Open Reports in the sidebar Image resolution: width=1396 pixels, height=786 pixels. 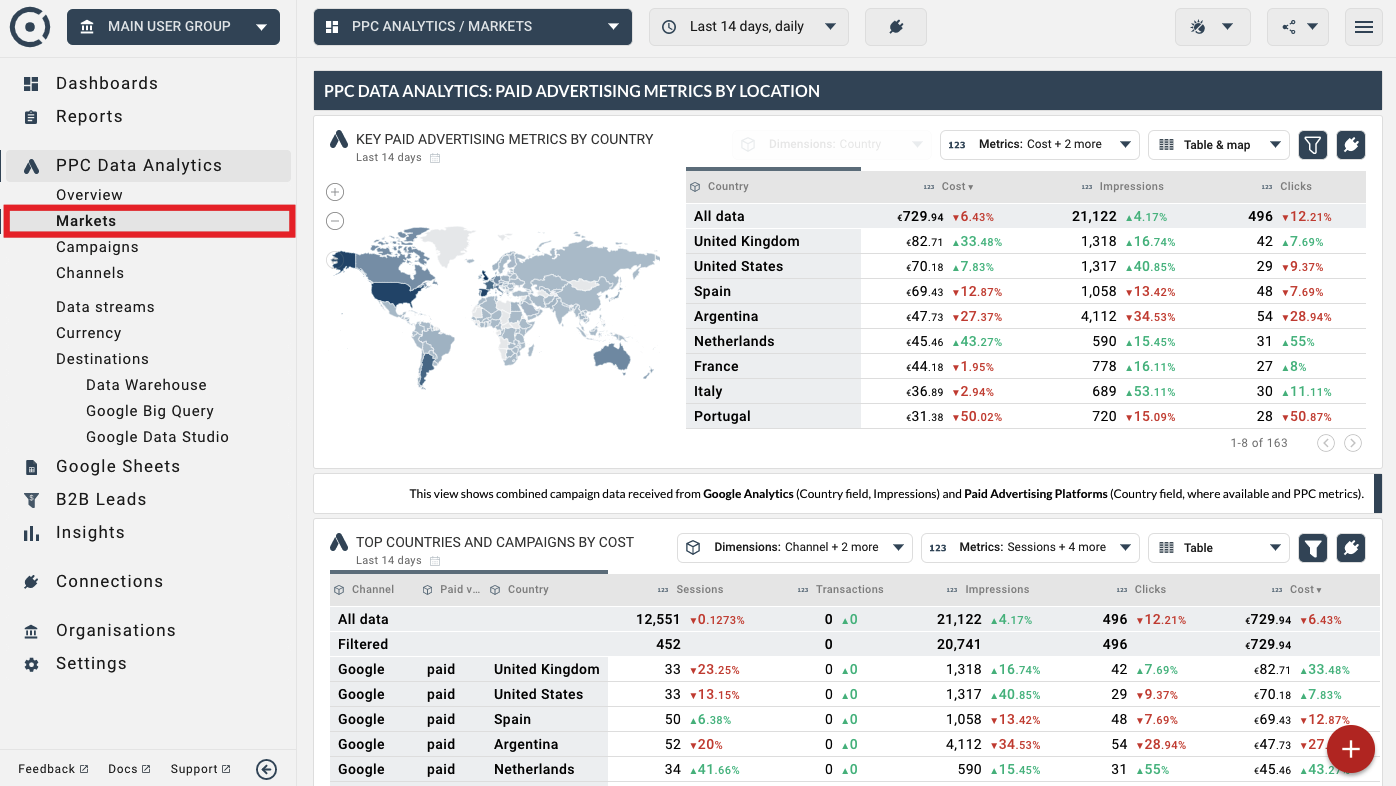point(89,117)
